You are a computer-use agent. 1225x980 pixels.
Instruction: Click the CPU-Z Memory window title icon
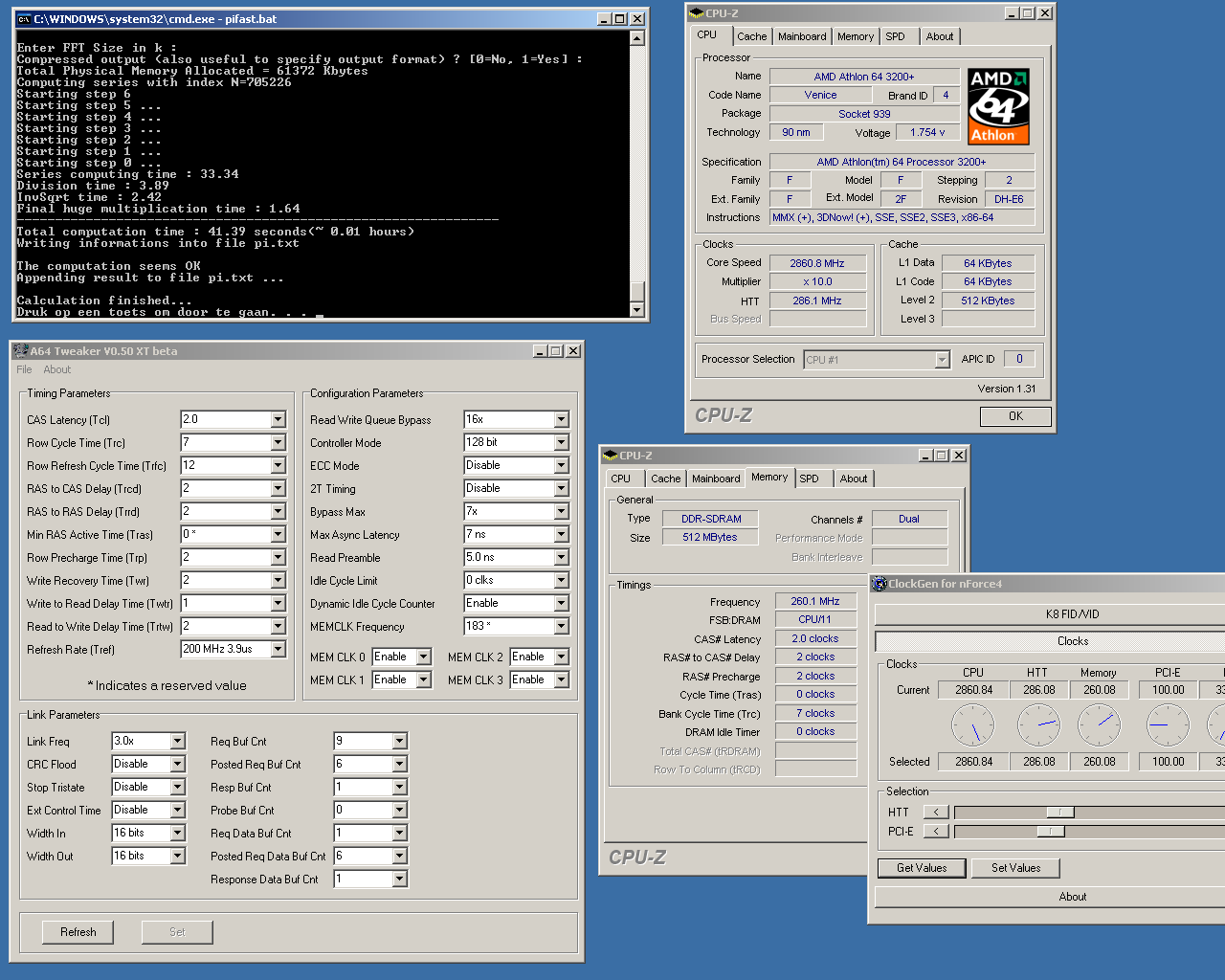pyautogui.click(x=610, y=456)
